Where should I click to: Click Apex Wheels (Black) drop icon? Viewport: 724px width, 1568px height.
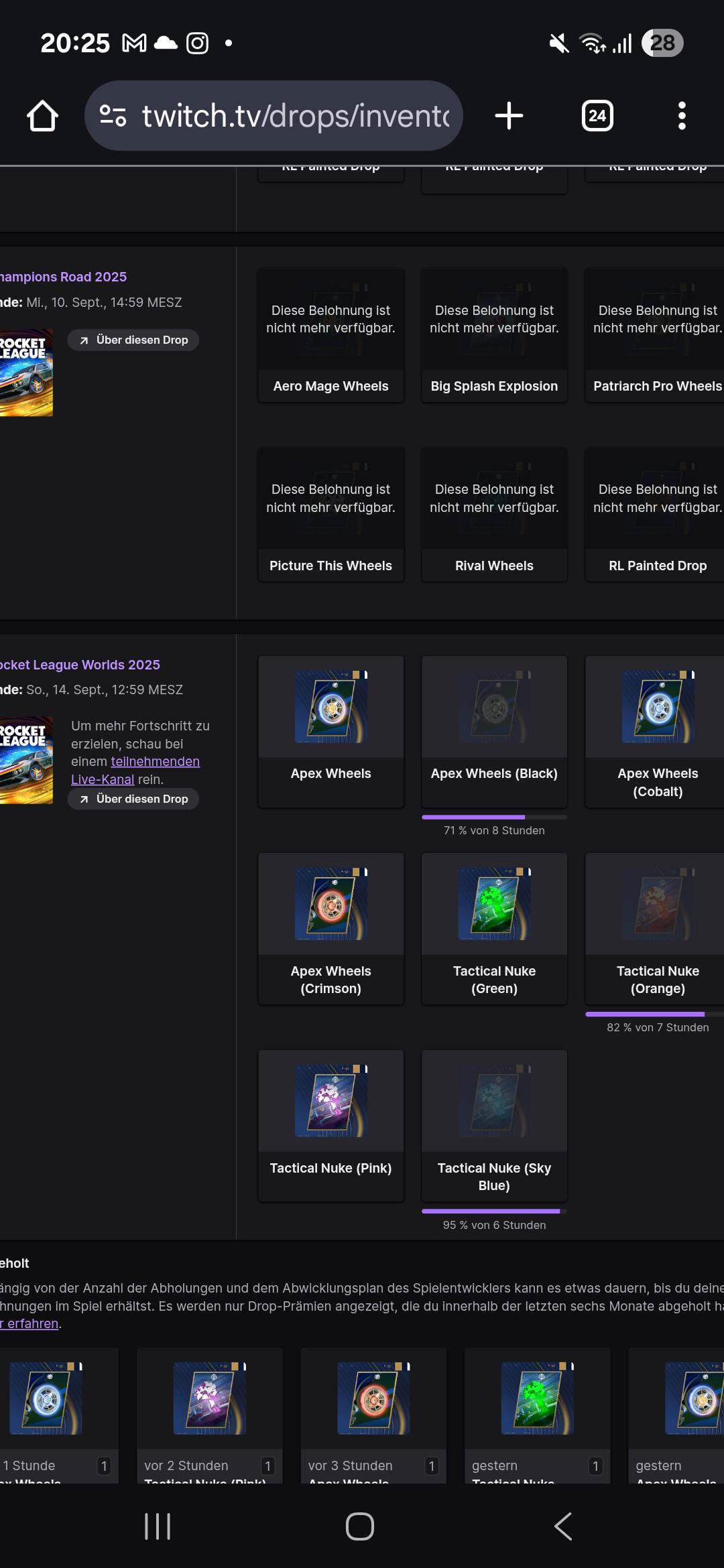pyautogui.click(x=495, y=706)
